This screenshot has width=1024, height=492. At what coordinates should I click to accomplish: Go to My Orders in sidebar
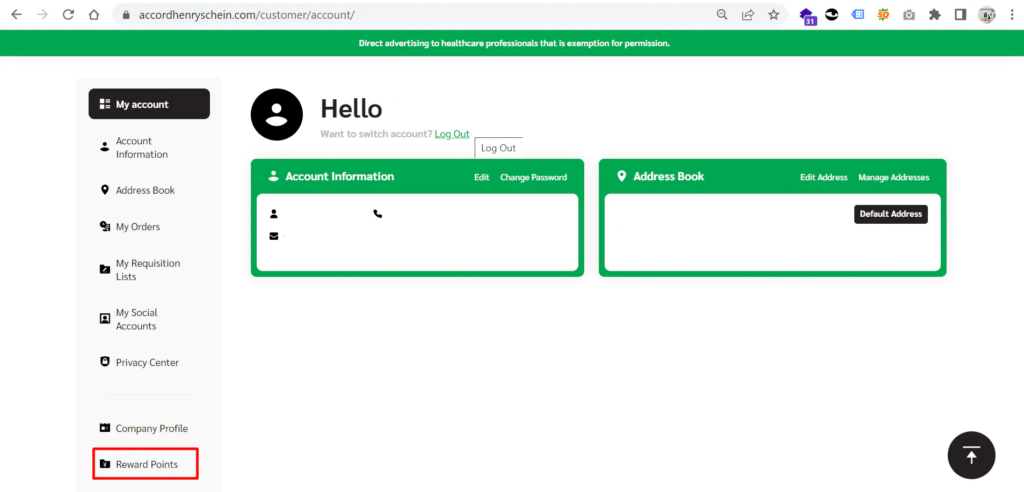(137, 227)
